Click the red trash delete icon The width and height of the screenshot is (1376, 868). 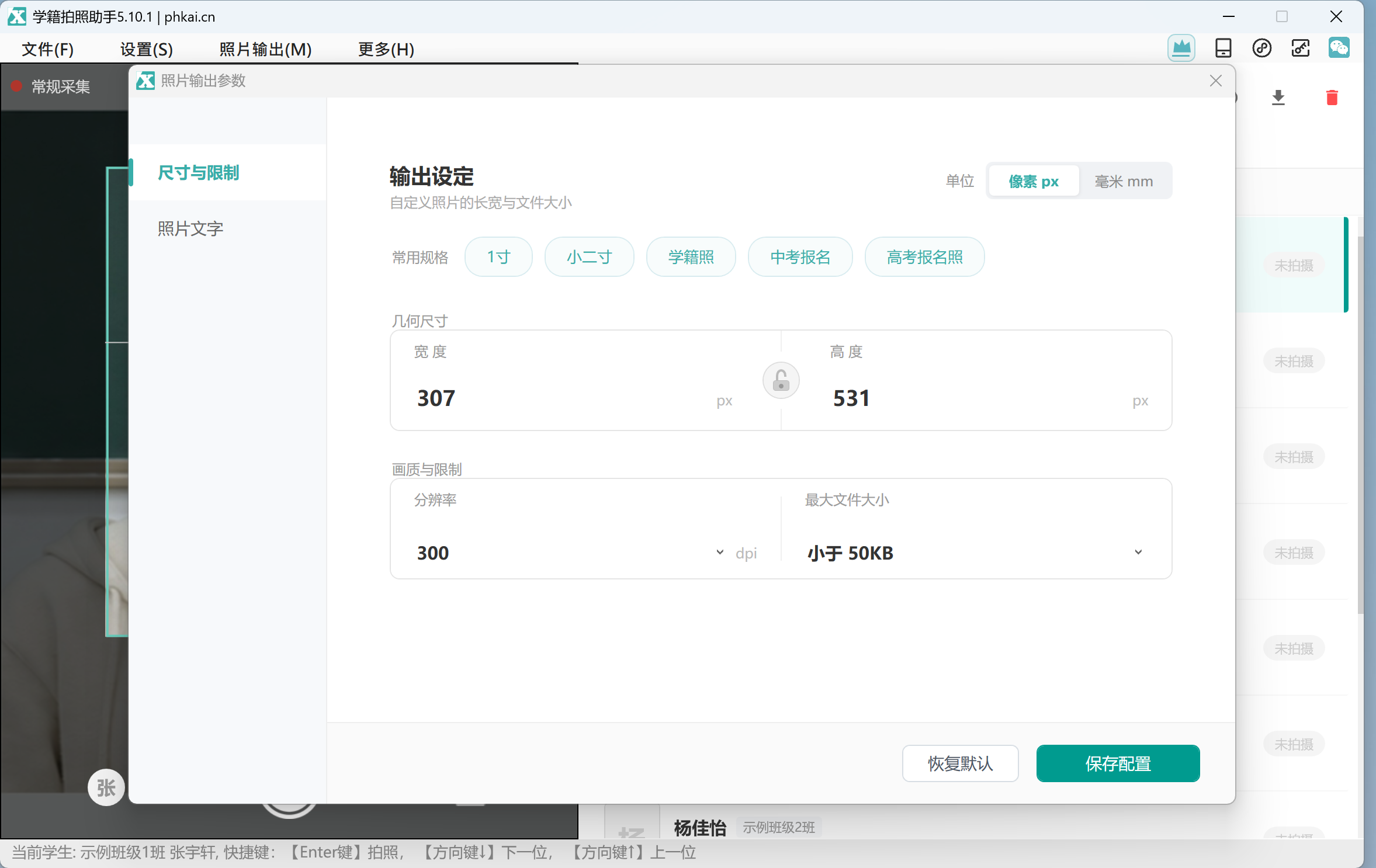point(1332,98)
